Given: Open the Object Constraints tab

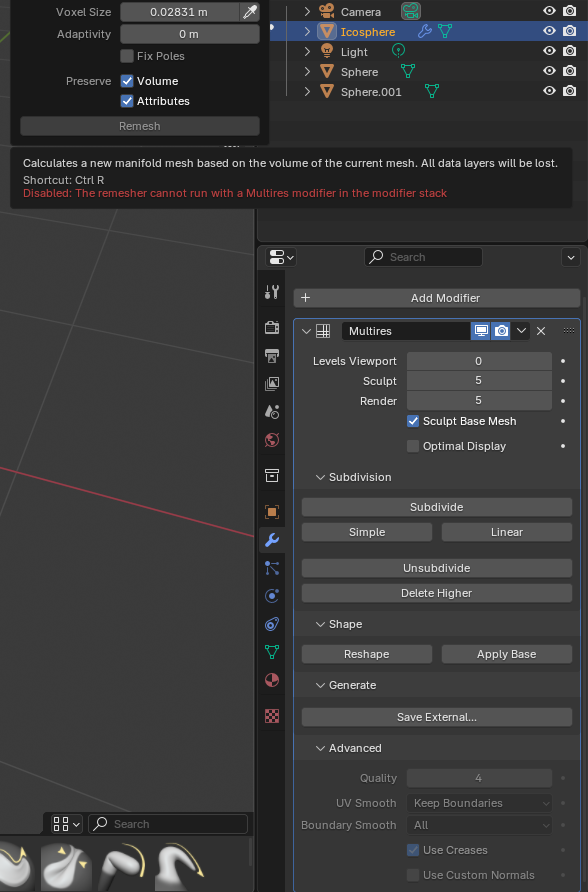Looking at the screenshot, I should click(x=272, y=624).
